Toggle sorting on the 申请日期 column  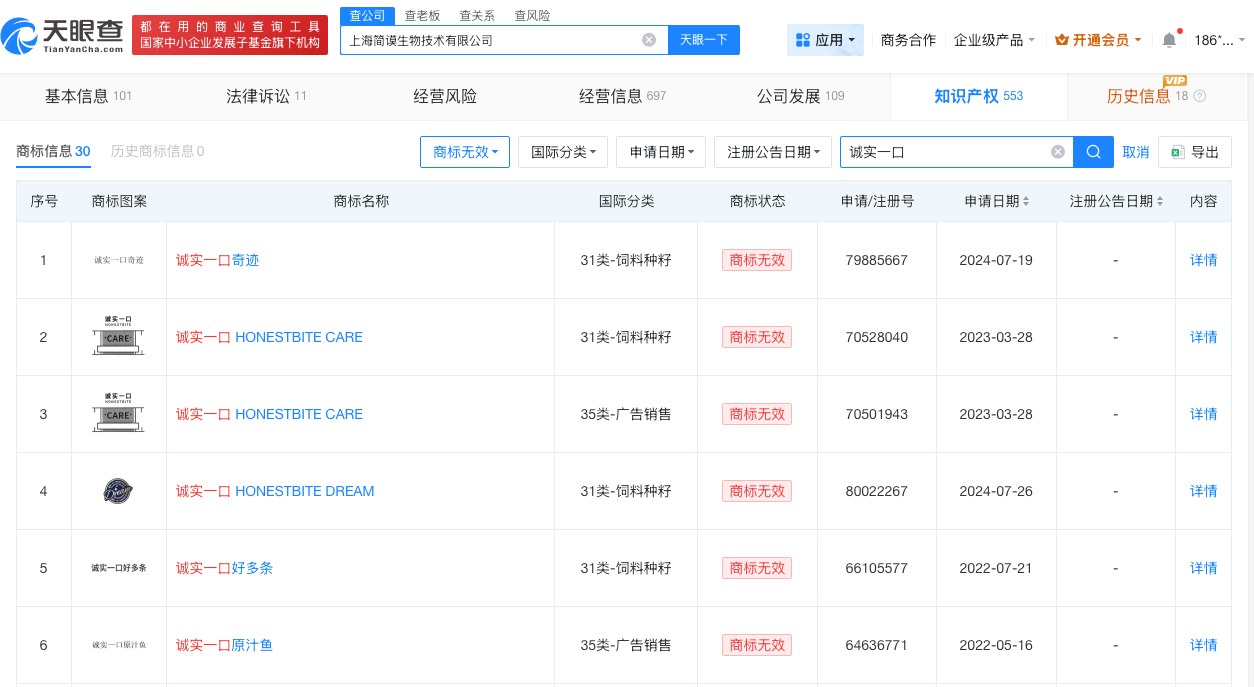pyautogui.click(x=1026, y=201)
